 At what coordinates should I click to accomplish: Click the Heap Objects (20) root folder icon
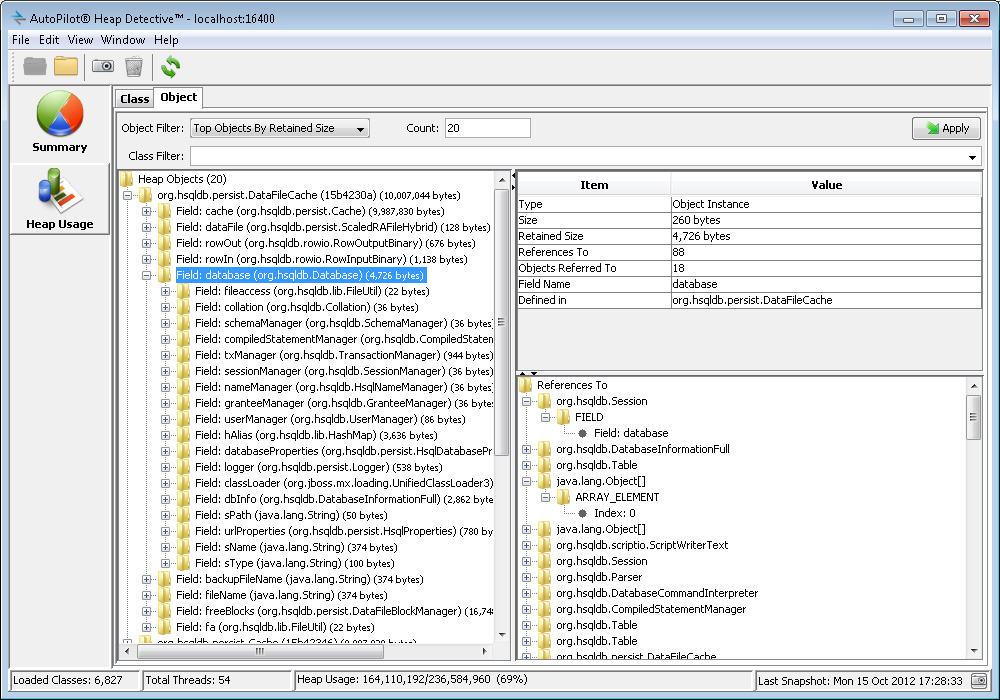pos(126,179)
